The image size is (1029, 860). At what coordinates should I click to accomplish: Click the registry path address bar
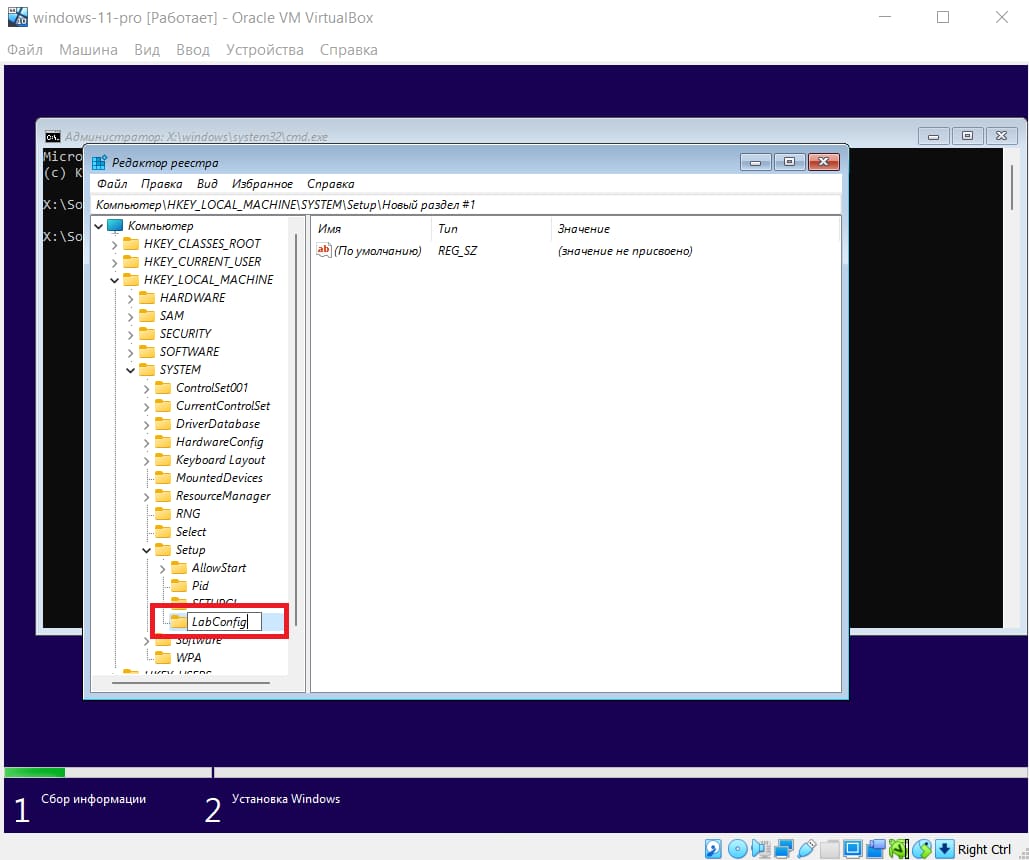pos(465,205)
